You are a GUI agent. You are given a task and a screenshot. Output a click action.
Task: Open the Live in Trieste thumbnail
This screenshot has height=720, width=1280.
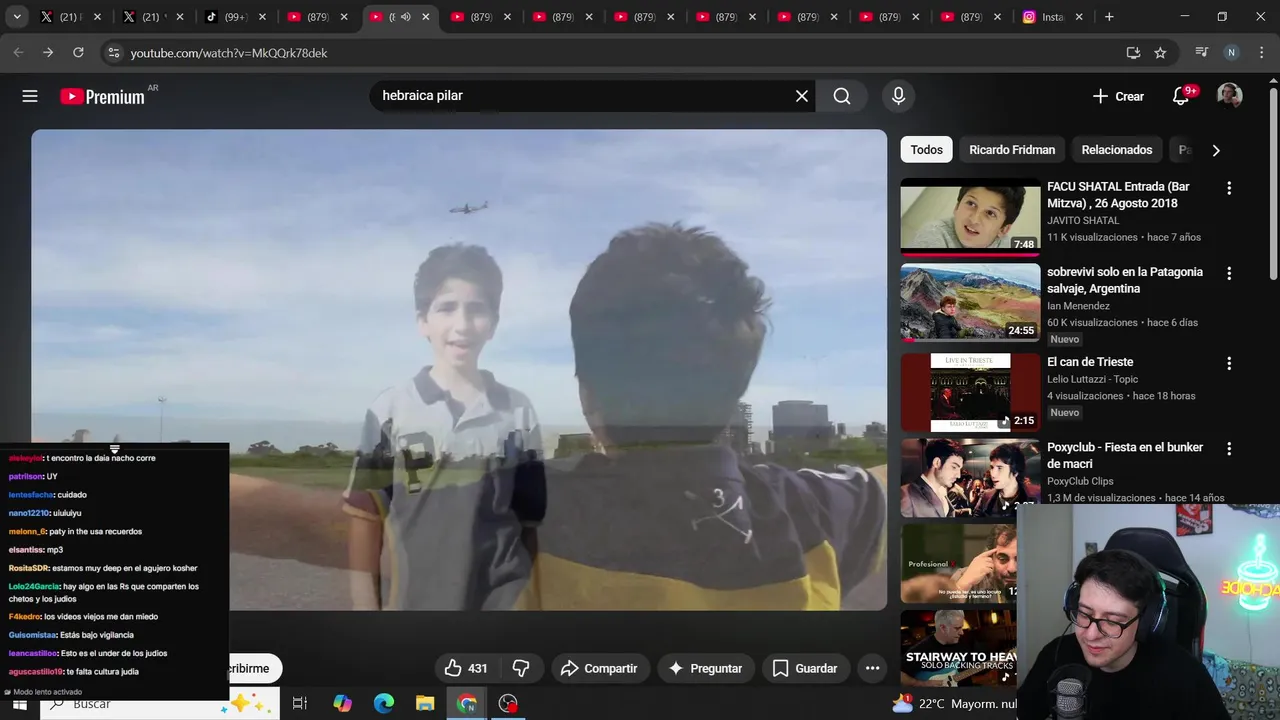(x=970, y=392)
